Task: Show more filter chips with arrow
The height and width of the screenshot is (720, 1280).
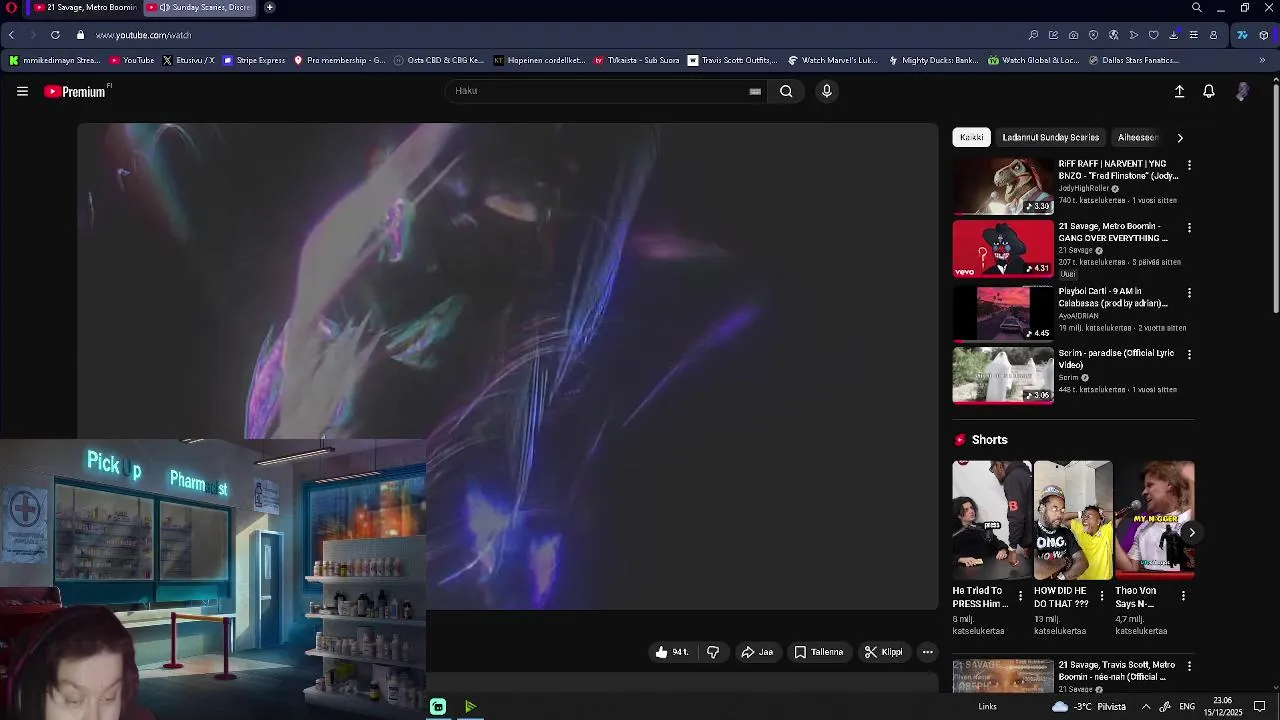Action: (1180, 138)
